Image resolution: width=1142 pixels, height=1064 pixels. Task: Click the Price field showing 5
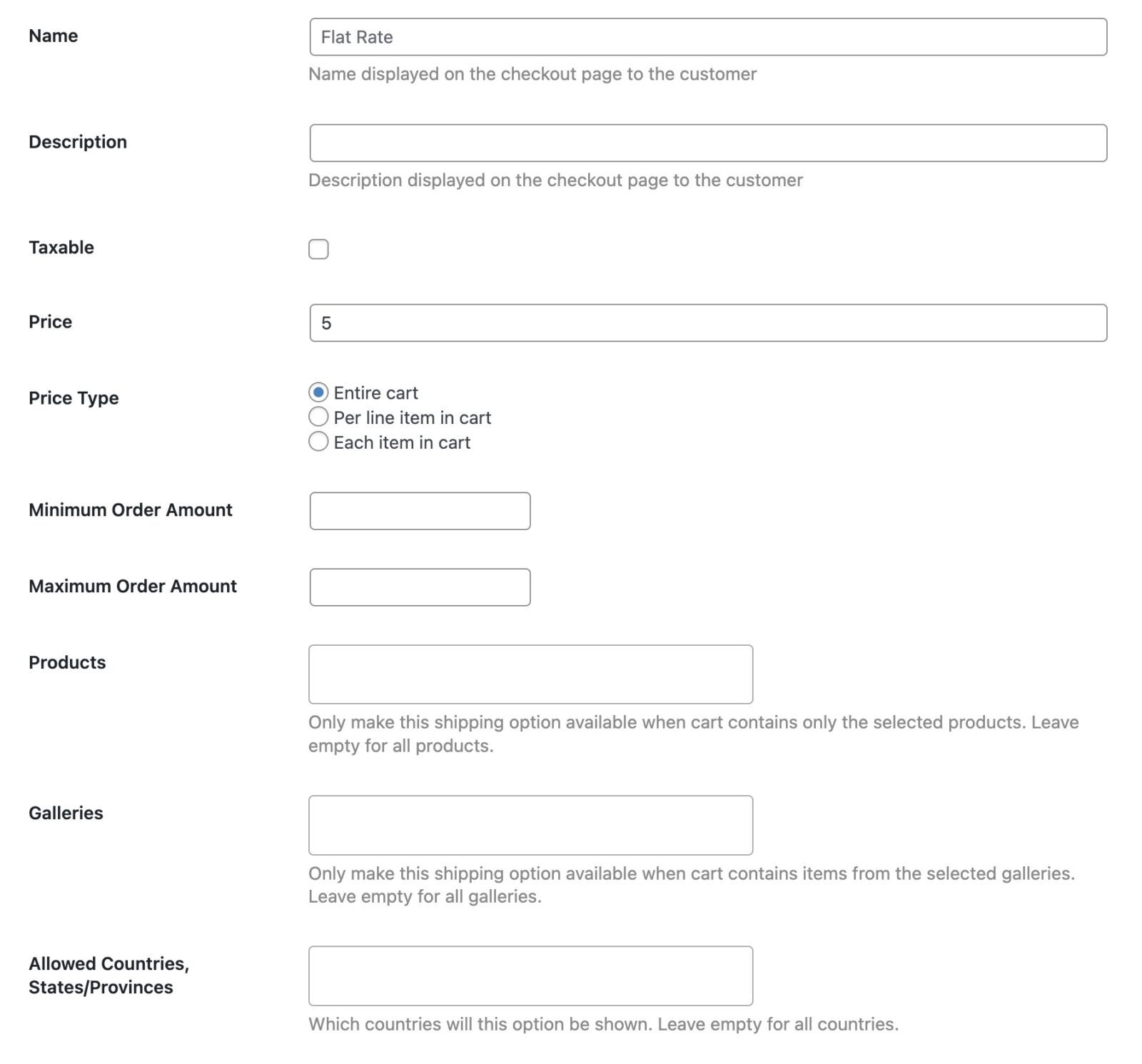pos(707,323)
